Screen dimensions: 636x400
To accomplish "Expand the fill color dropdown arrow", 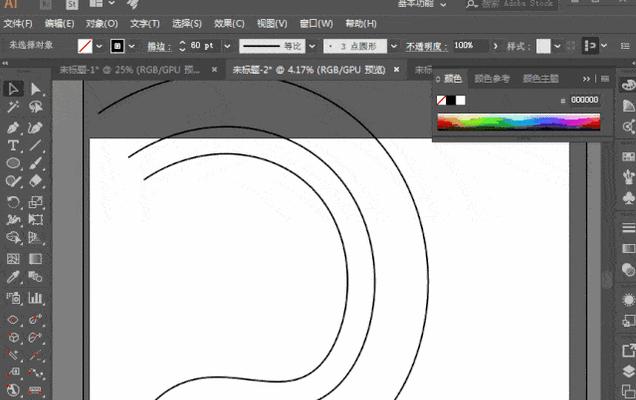I will [99, 46].
